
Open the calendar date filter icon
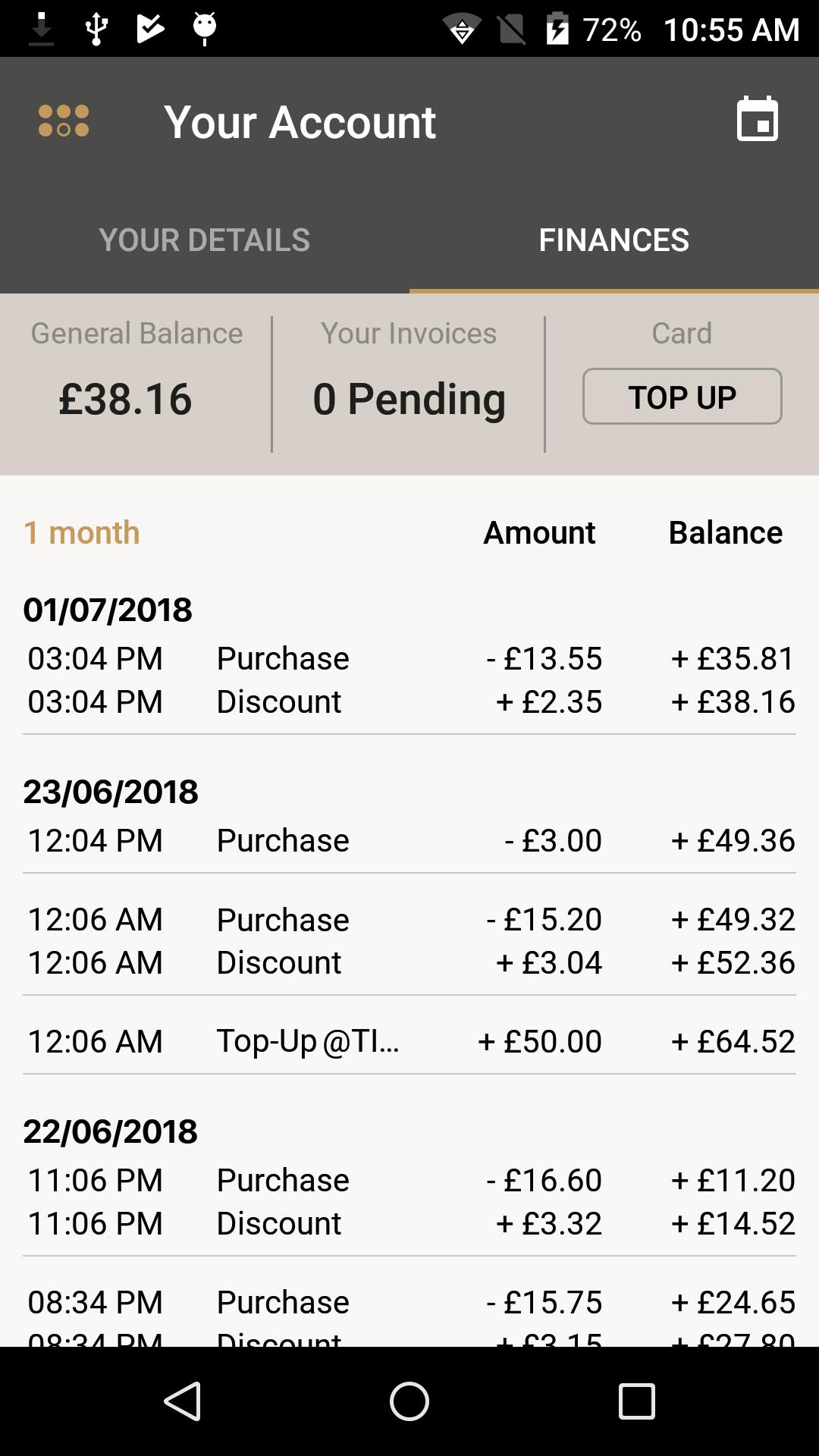pyautogui.click(x=758, y=119)
